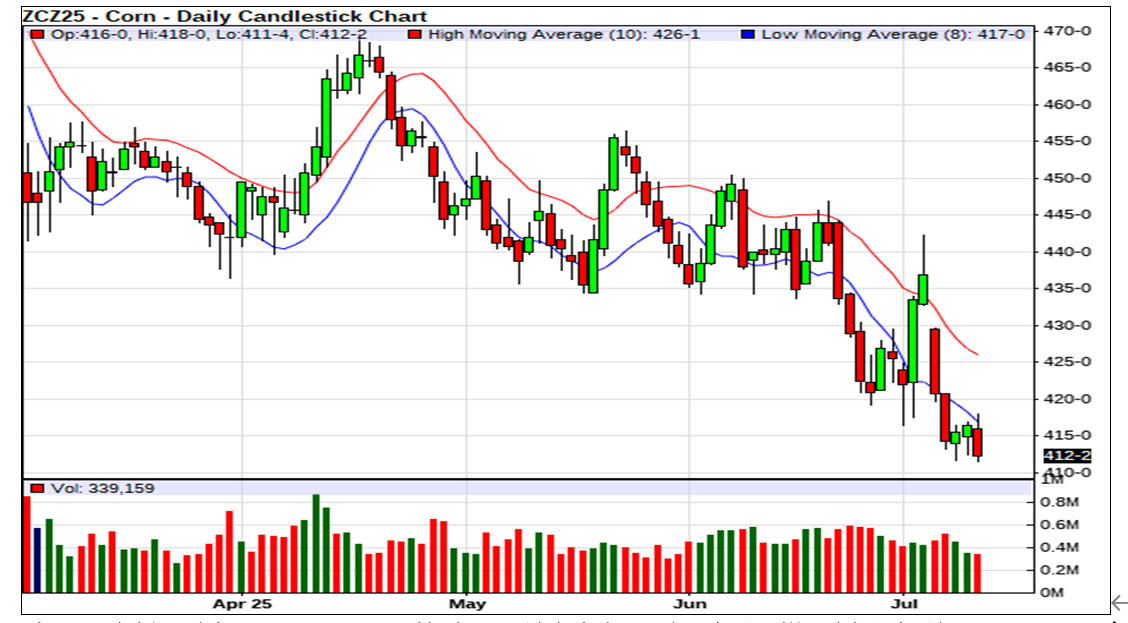Screen dimensions: 1128x623
Task: Click the Jul date label on axis
Action: (904, 604)
